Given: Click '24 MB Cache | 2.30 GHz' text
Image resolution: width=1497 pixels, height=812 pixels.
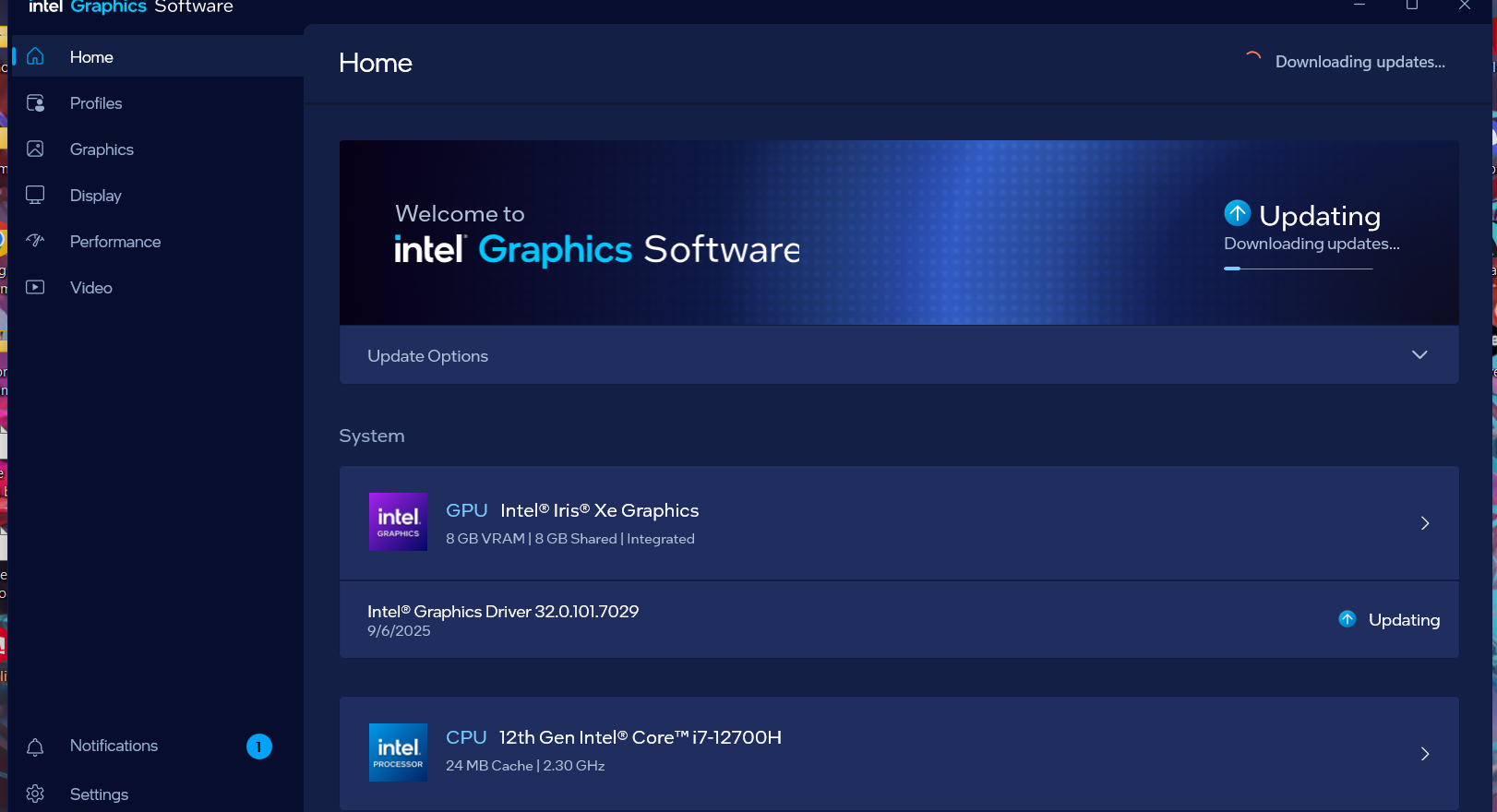Looking at the screenshot, I should click(525, 766).
